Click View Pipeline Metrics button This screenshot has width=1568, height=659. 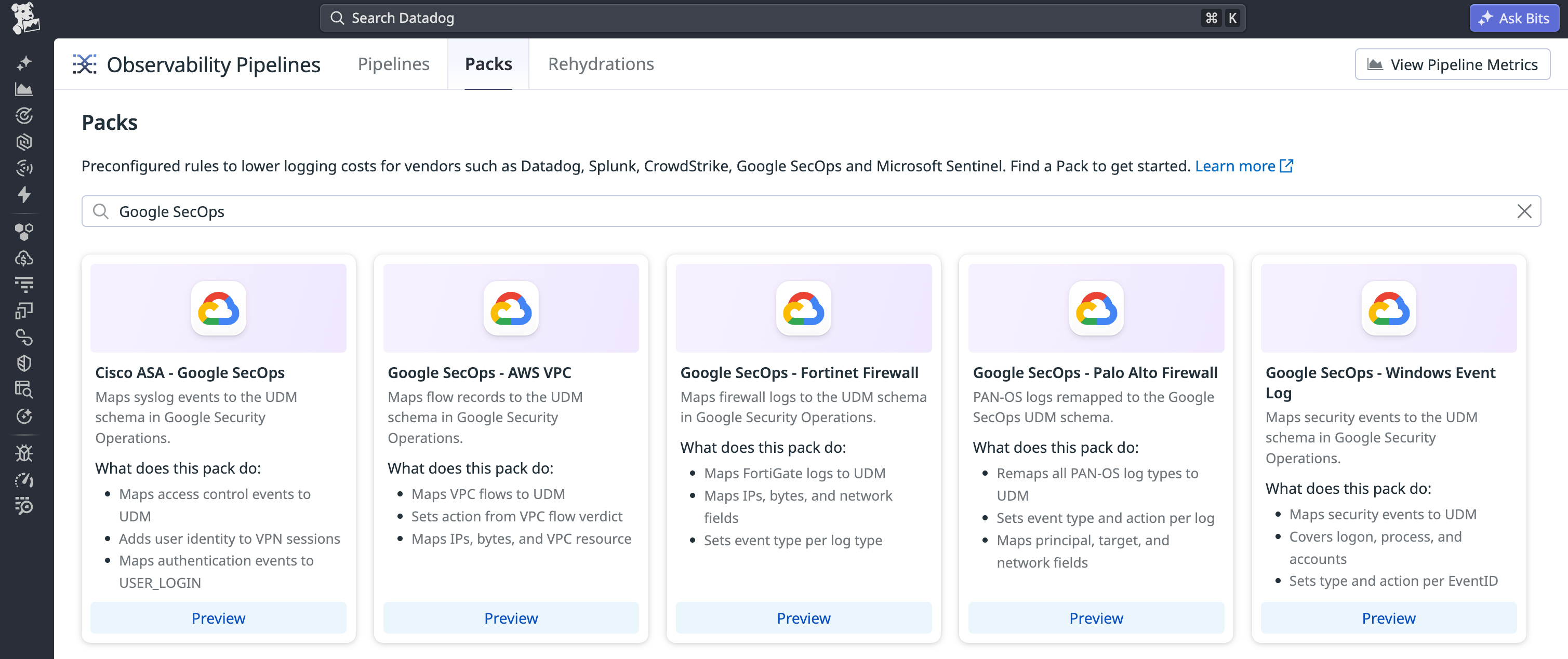point(1452,64)
